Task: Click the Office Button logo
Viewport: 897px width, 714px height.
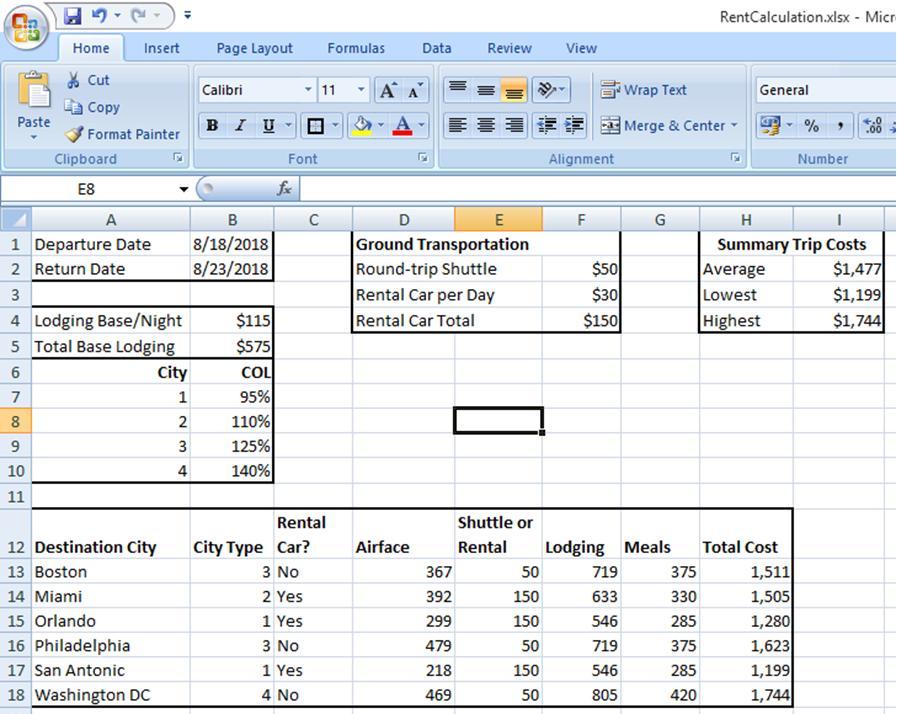Action: click(26, 26)
